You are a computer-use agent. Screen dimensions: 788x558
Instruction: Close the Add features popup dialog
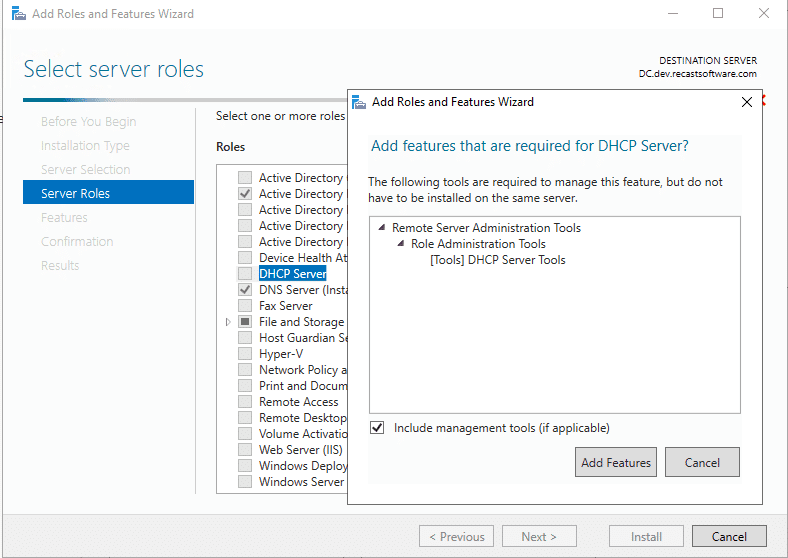(746, 102)
